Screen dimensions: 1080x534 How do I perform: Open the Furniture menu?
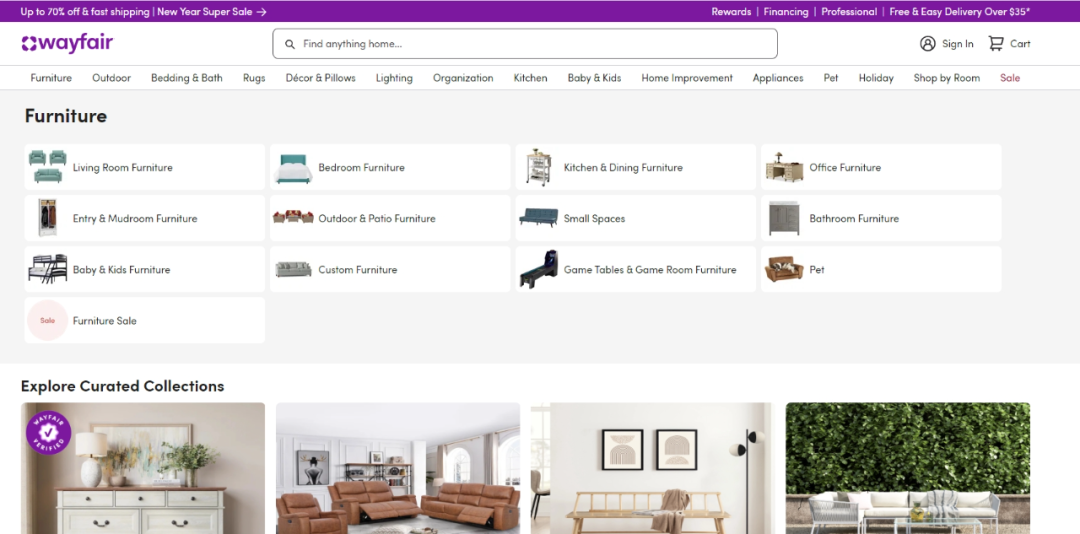(51, 78)
